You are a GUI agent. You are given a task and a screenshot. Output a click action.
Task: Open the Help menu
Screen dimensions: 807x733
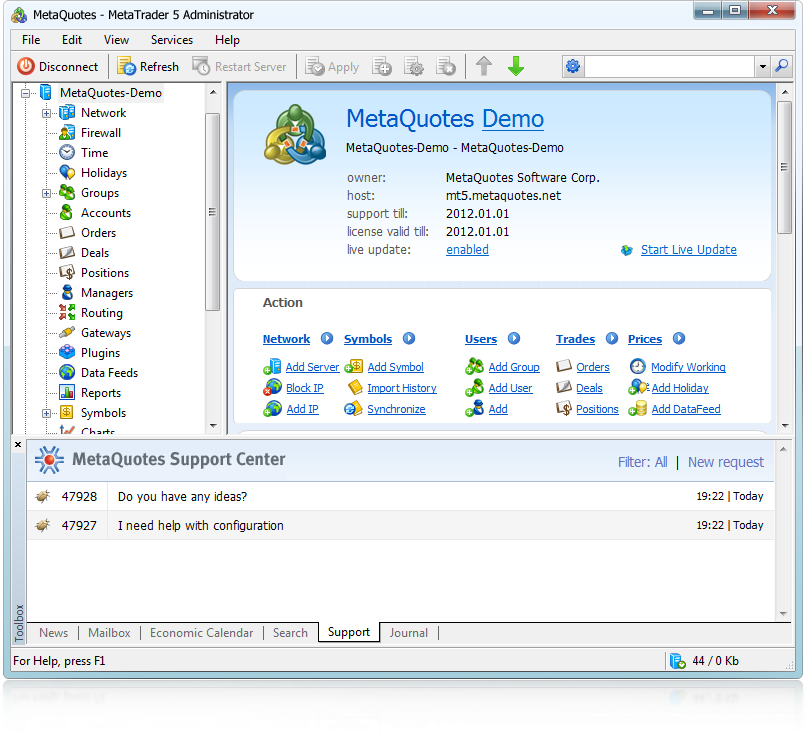[227, 40]
